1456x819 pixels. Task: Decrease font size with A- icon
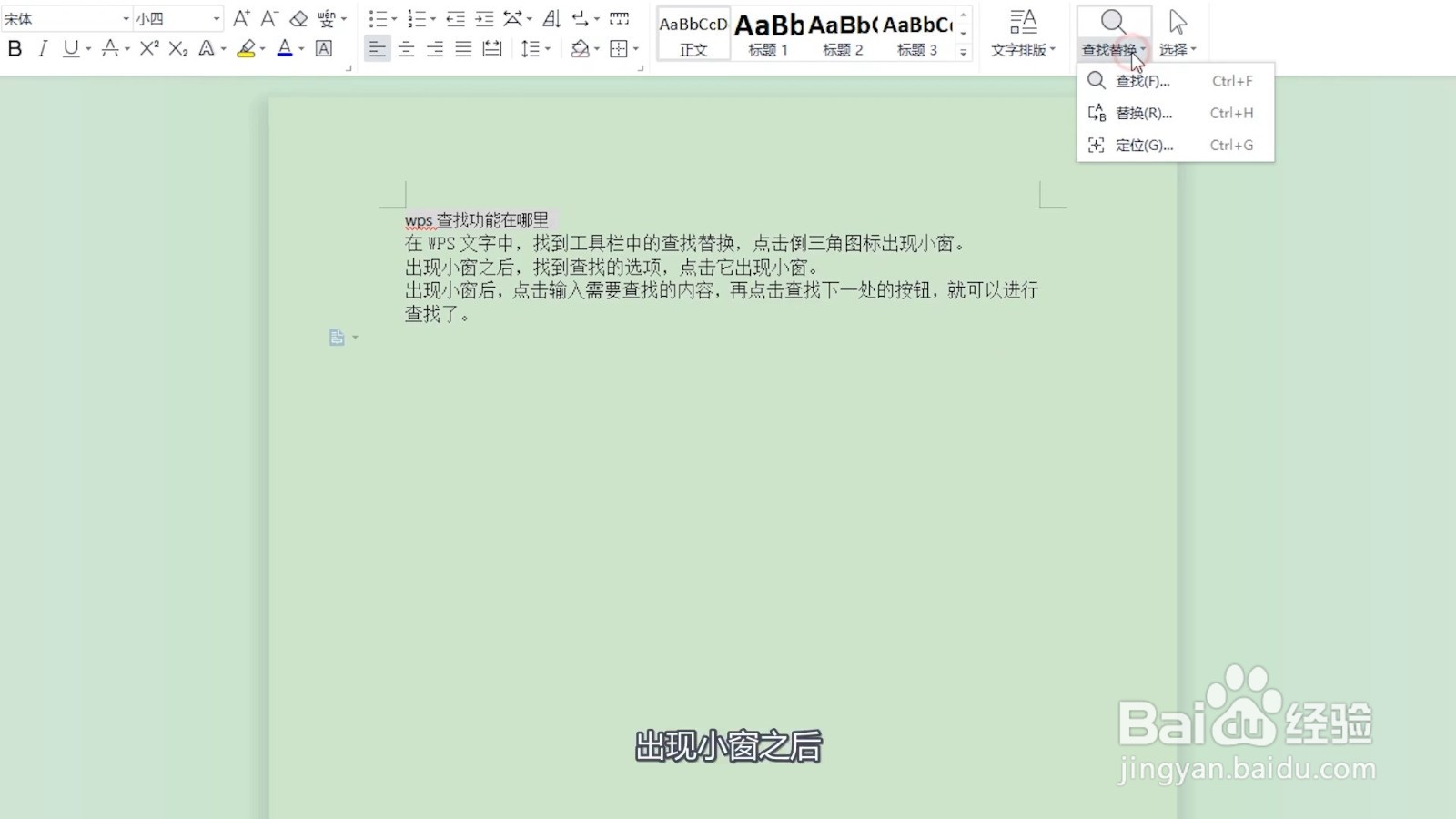[x=269, y=18]
